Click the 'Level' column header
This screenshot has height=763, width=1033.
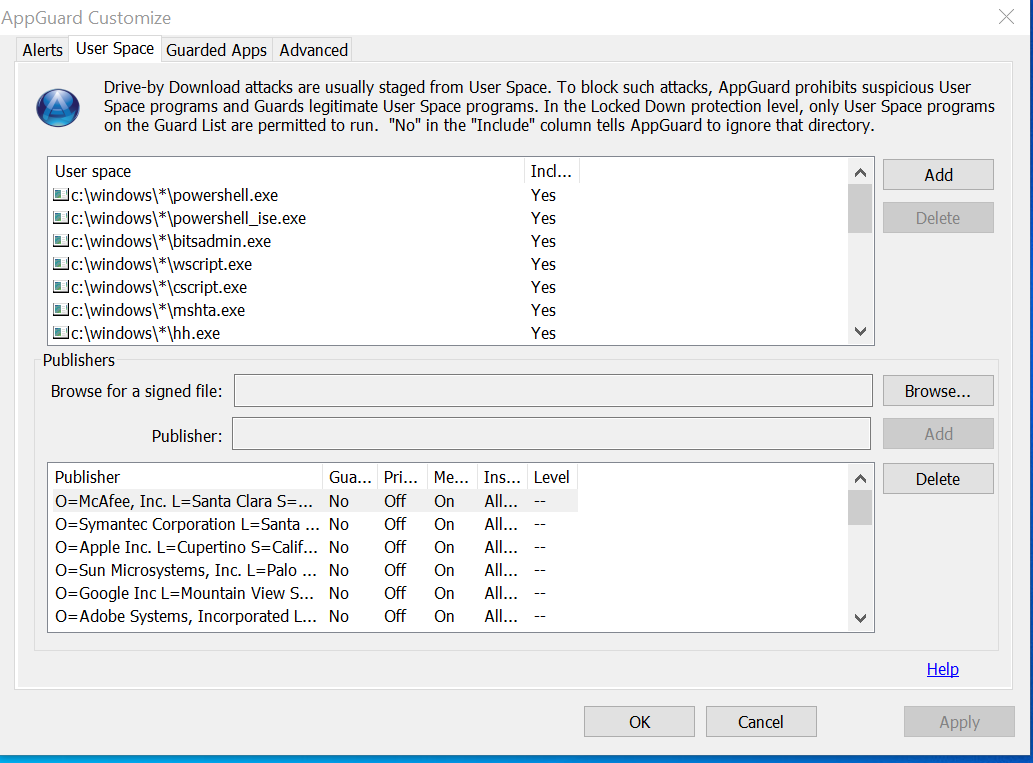click(x=552, y=477)
